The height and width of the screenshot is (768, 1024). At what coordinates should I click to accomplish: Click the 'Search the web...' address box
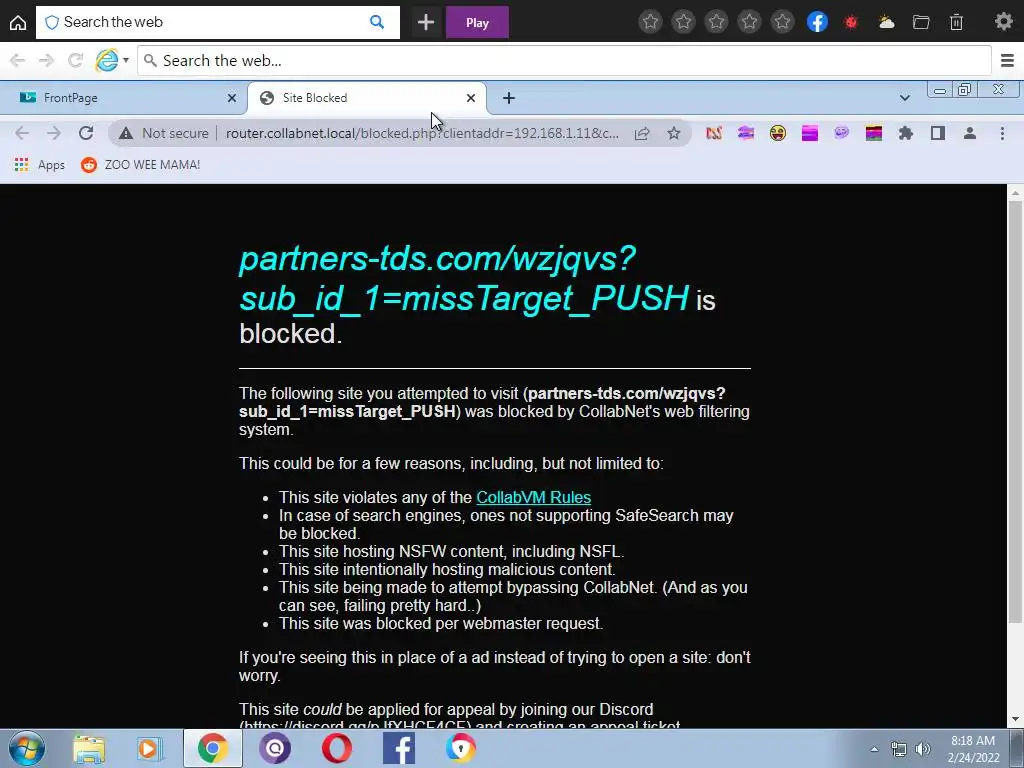(564, 61)
